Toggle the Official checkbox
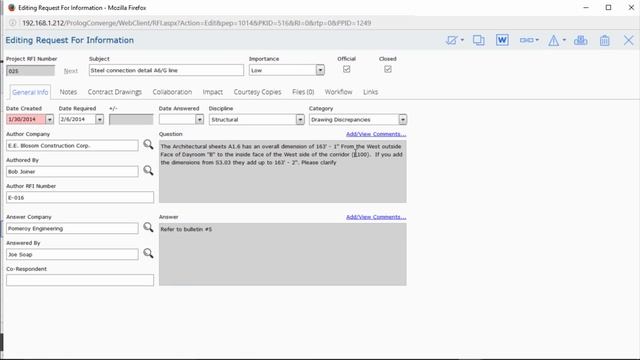This screenshot has height=360, width=640. pos(347,69)
